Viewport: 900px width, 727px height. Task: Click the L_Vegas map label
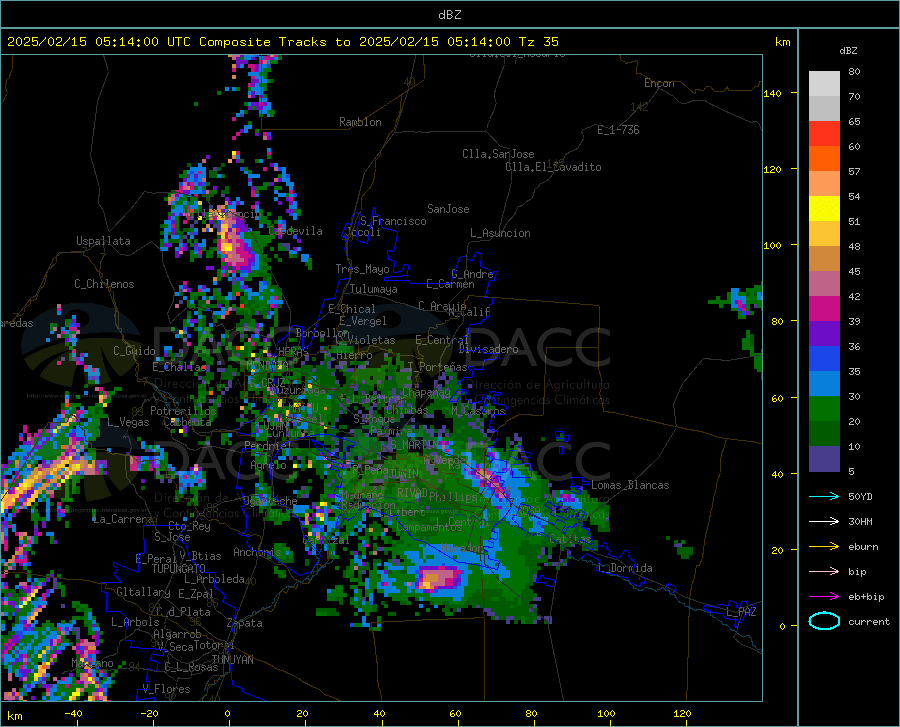128,422
